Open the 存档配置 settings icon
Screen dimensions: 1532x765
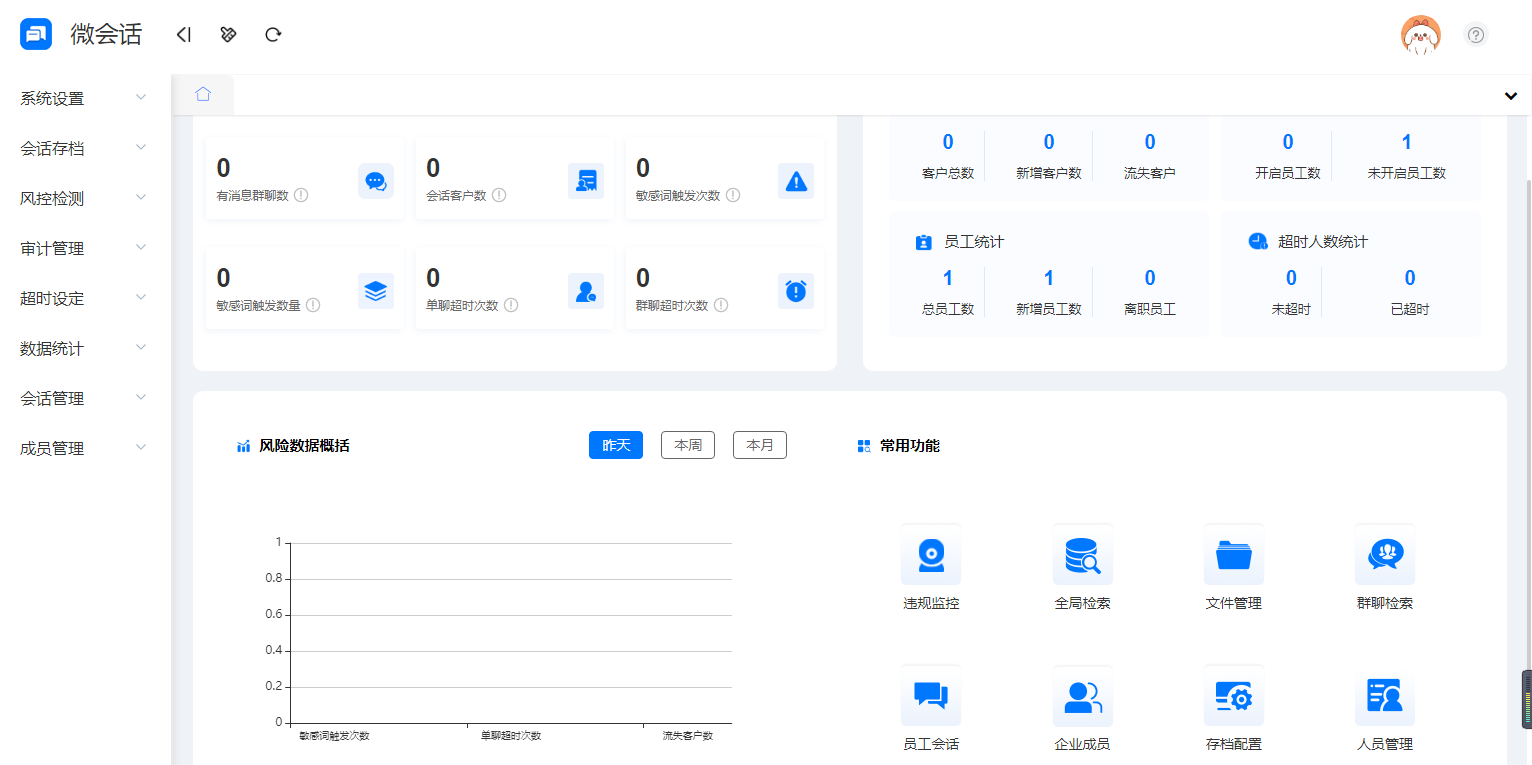pyautogui.click(x=1233, y=696)
